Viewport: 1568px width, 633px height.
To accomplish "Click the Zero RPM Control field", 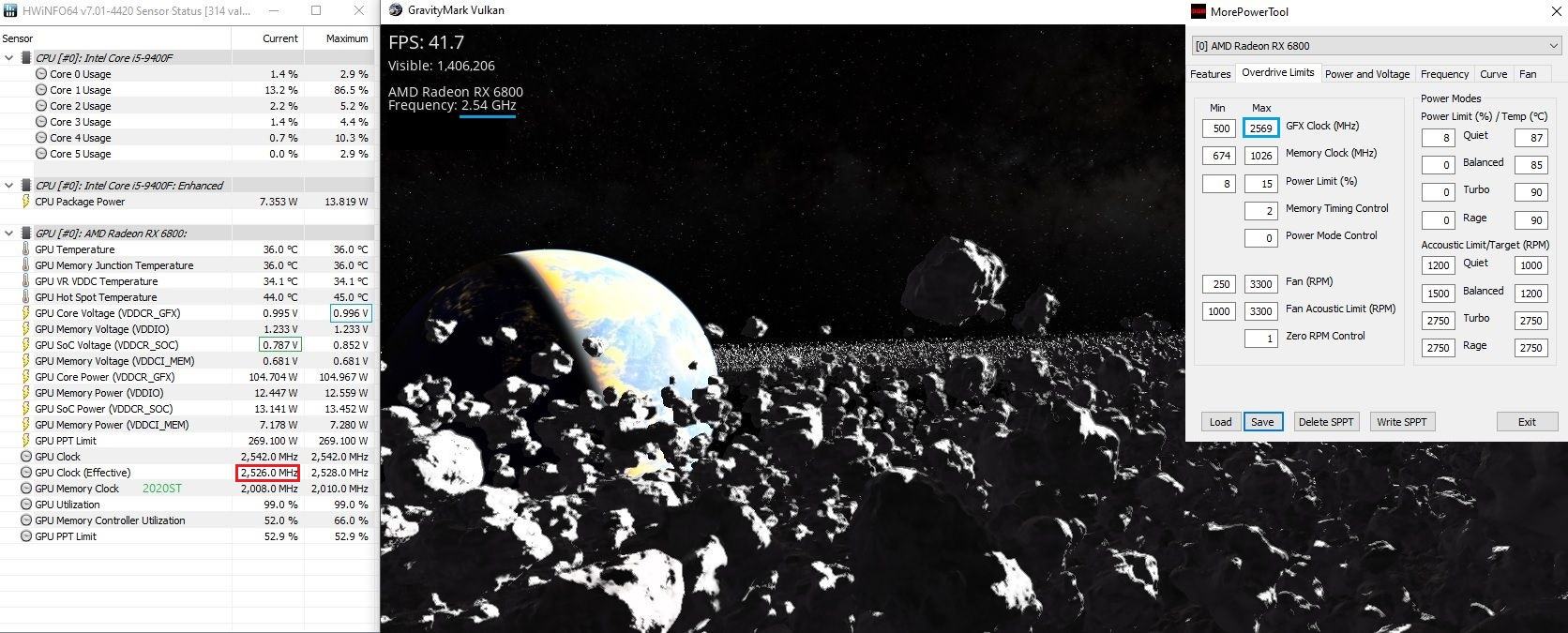I will [1261, 339].
